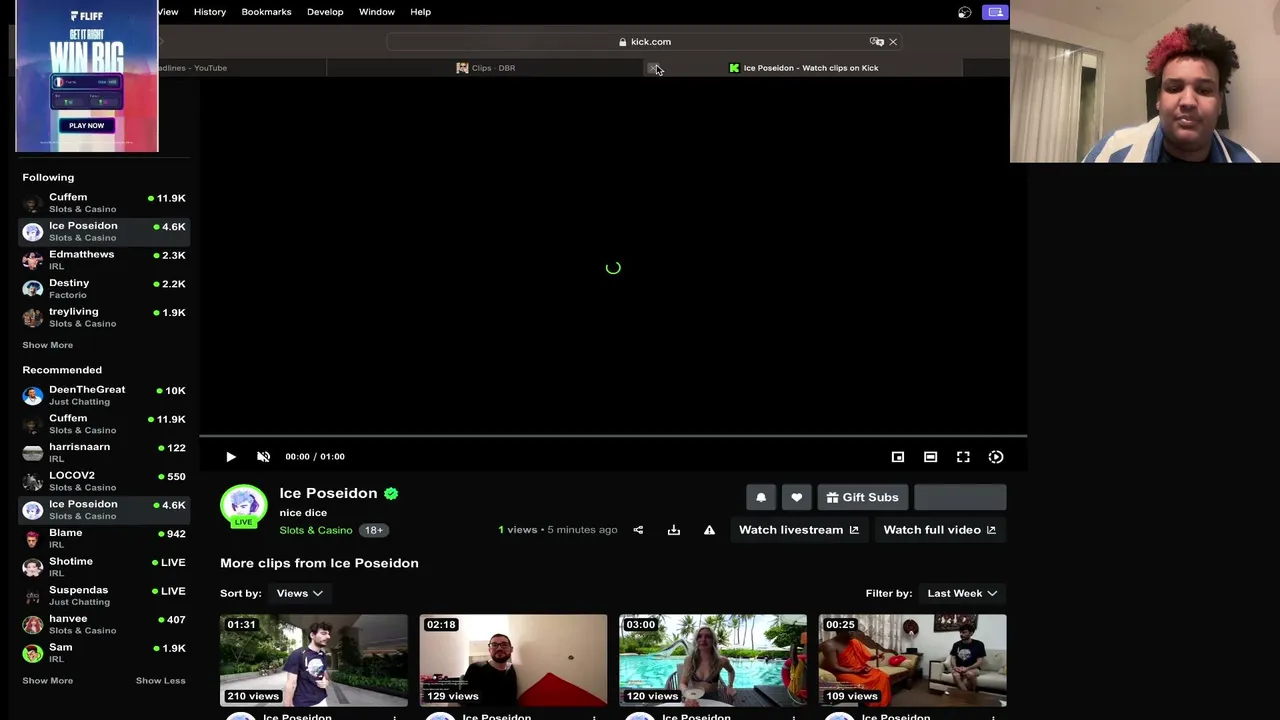
Task: Toggle notifications bell for Ice Poseidon
Action: tap(761, 497)
